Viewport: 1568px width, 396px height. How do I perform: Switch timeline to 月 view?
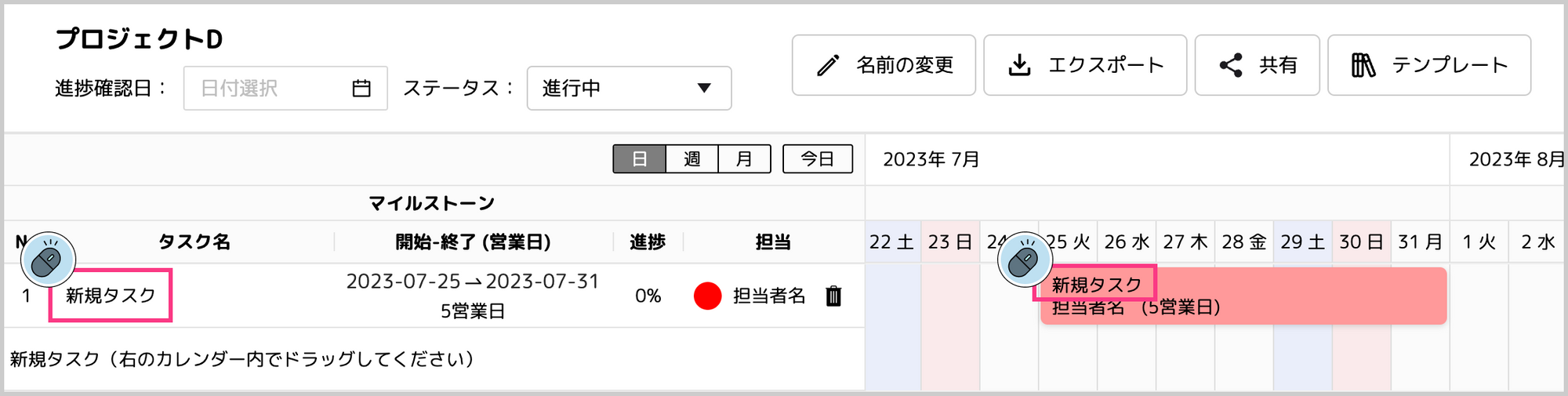(745, 159)
